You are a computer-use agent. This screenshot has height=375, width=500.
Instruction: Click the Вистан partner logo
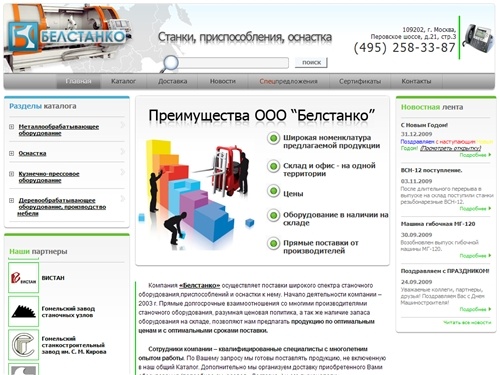pyautogui.click(x=23, y=278)
